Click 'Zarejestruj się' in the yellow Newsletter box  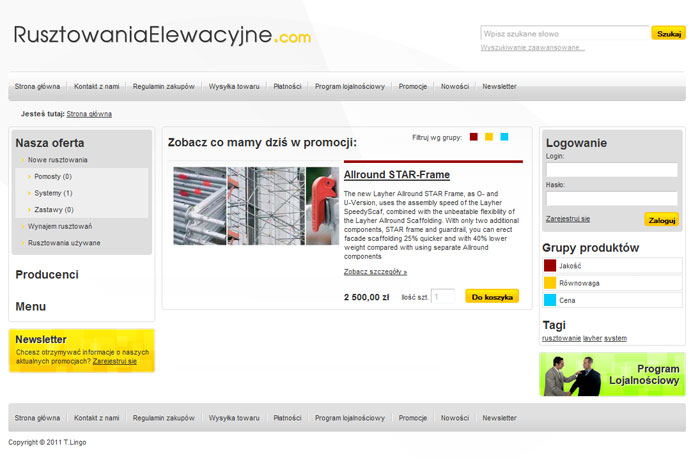(x=115, y=361)
